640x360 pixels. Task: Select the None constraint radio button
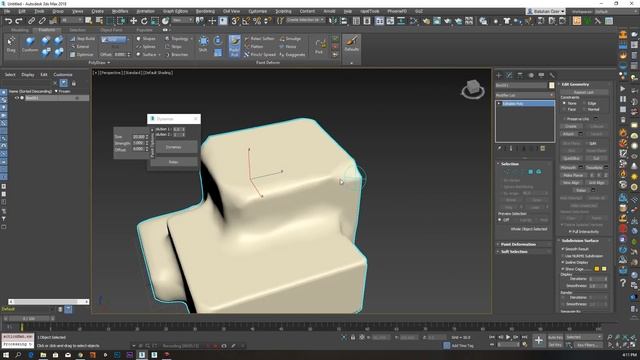(564, 103)
